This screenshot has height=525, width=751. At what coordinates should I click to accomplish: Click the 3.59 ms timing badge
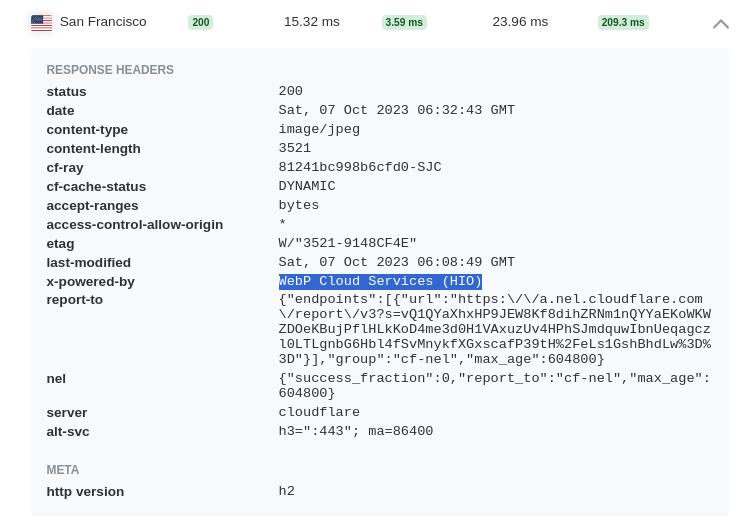pyautogui.click(x=404, y=23)
